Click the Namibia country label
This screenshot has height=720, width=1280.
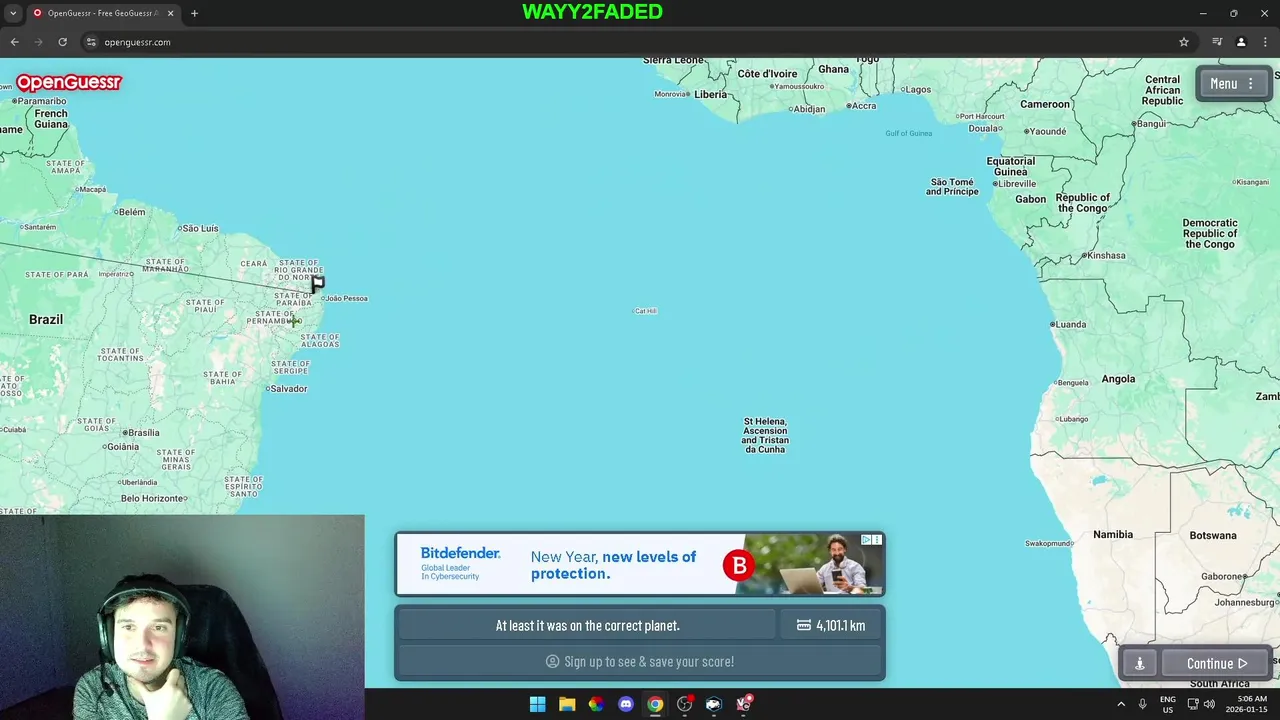(x=1113, y=535)
